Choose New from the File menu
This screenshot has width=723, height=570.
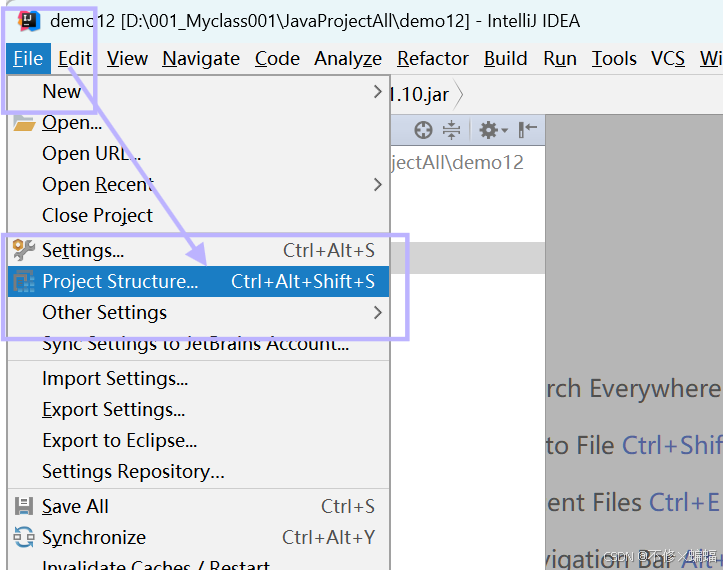click(x=198, y=91)
